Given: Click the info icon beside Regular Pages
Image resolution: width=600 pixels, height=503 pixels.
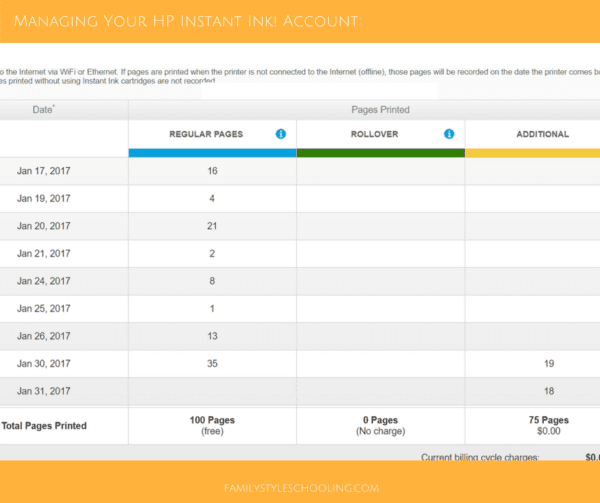Looking at the screenshot, I should pyautogui.click(x=280, y=134).
